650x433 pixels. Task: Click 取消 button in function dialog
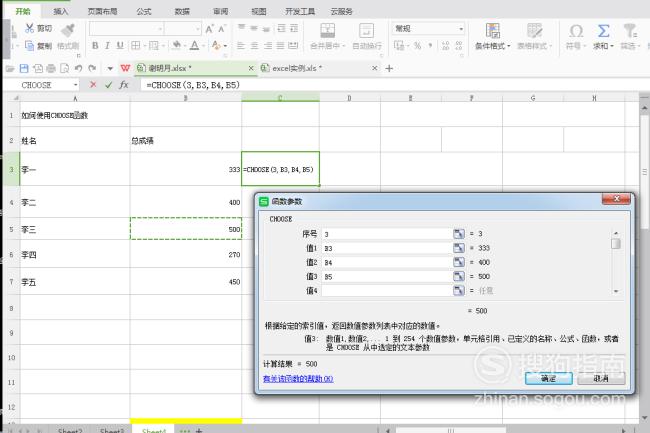coord(601,378)
